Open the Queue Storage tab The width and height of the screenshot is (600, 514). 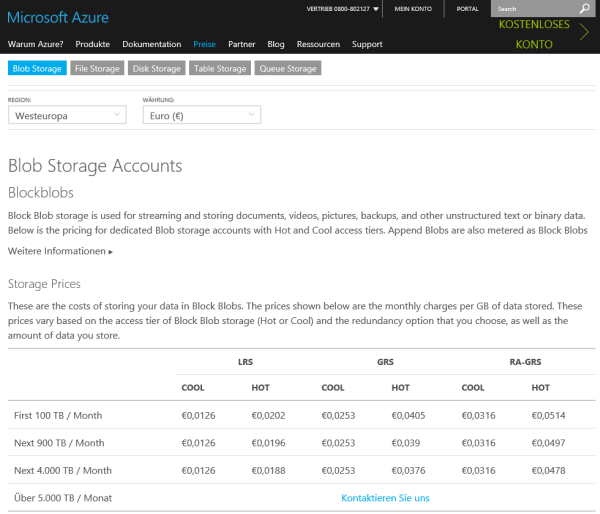click(288, 69)
